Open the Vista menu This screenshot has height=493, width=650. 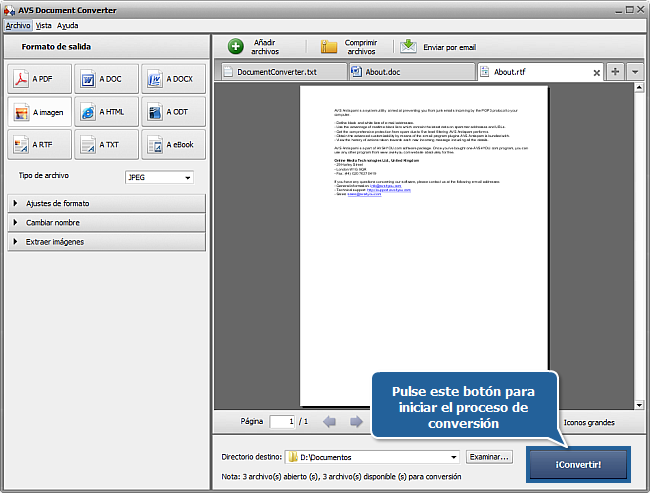point(44,26)
